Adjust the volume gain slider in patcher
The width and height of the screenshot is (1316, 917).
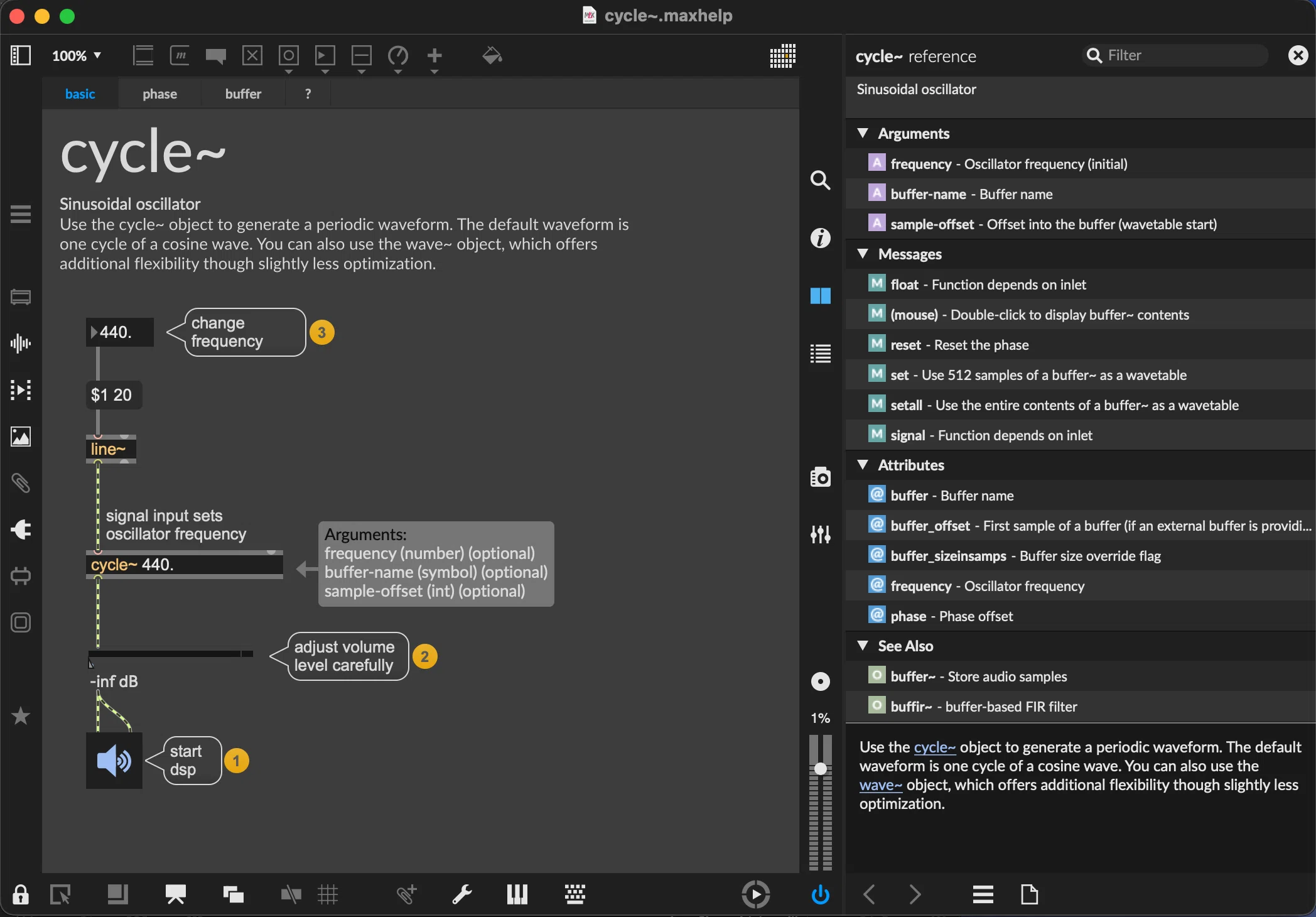[x=171, y=654]
